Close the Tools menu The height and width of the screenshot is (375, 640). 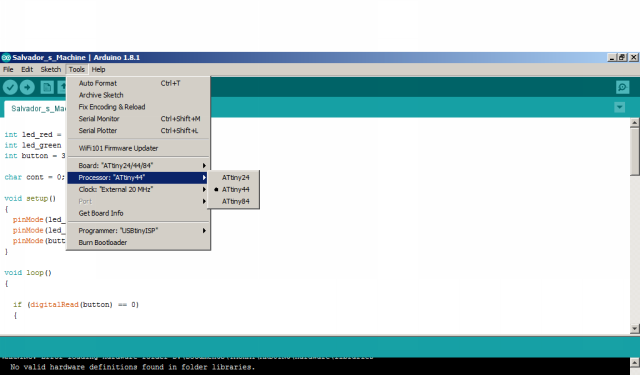pyautogui.click(x=77, y=69)
